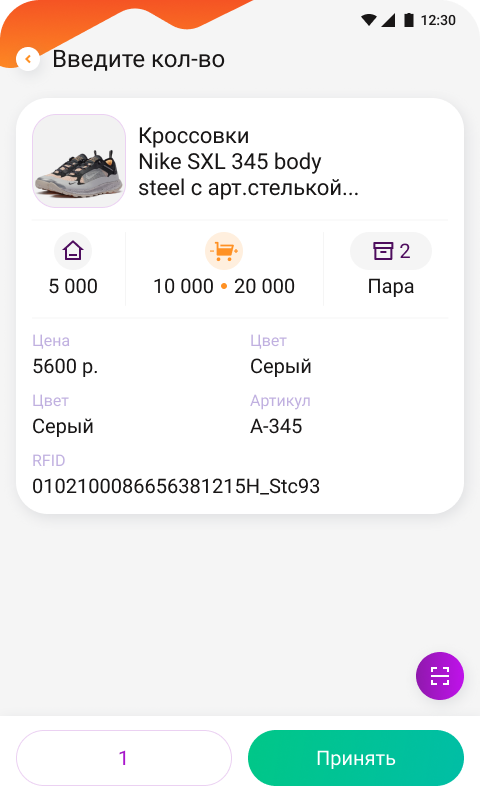Tap the 5 000 stock count
Image resolution: width=480 pixels, height=800 pixels.
(73, 286)
